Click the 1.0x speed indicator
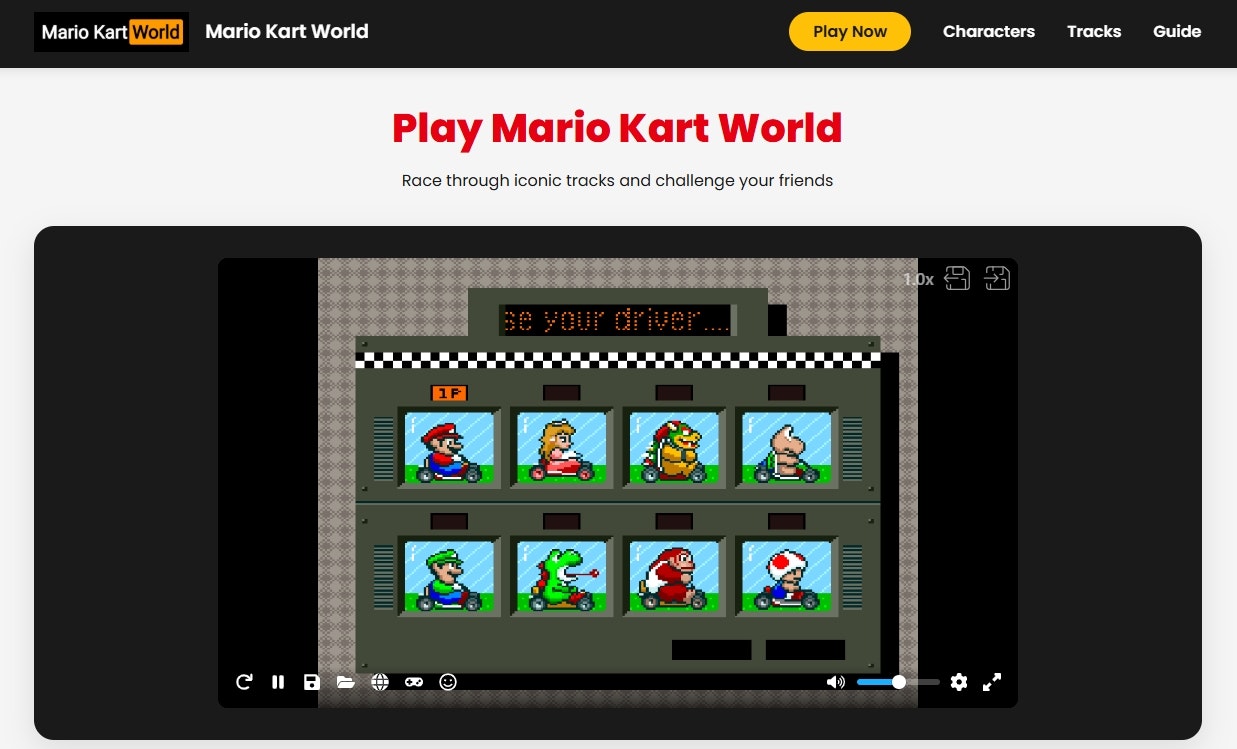Image resolution: width=1237 pixels, height=749 pixels. pos(918,279)
